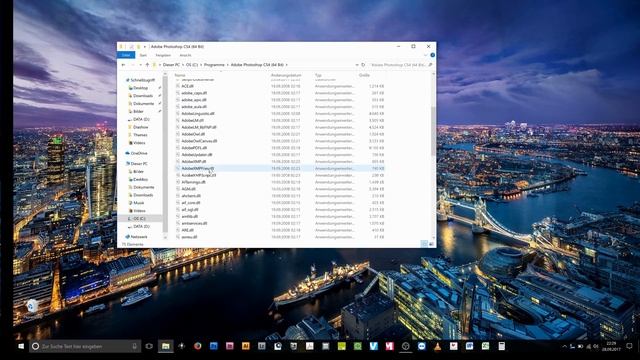Click the Explorer search field
640x360 pixels.
coord(399,65)
